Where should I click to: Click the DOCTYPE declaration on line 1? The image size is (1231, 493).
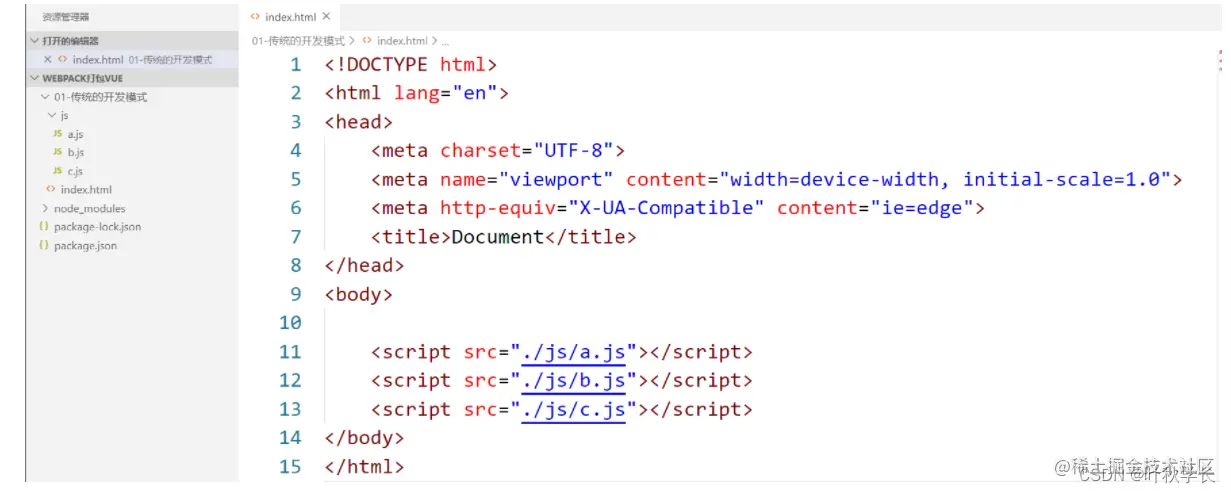(x=411, y=65)
